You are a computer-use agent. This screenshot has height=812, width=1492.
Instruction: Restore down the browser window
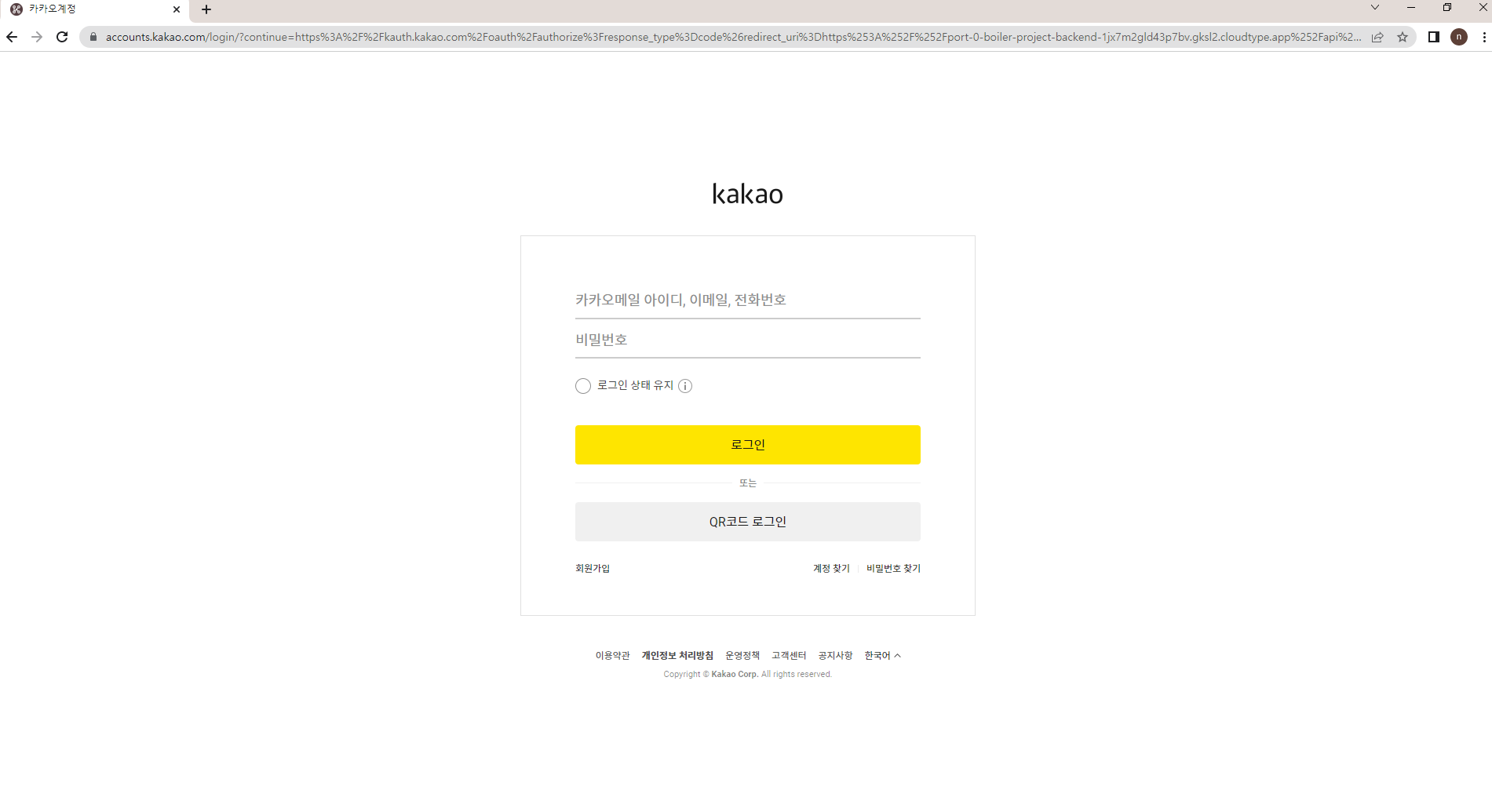1447,7
